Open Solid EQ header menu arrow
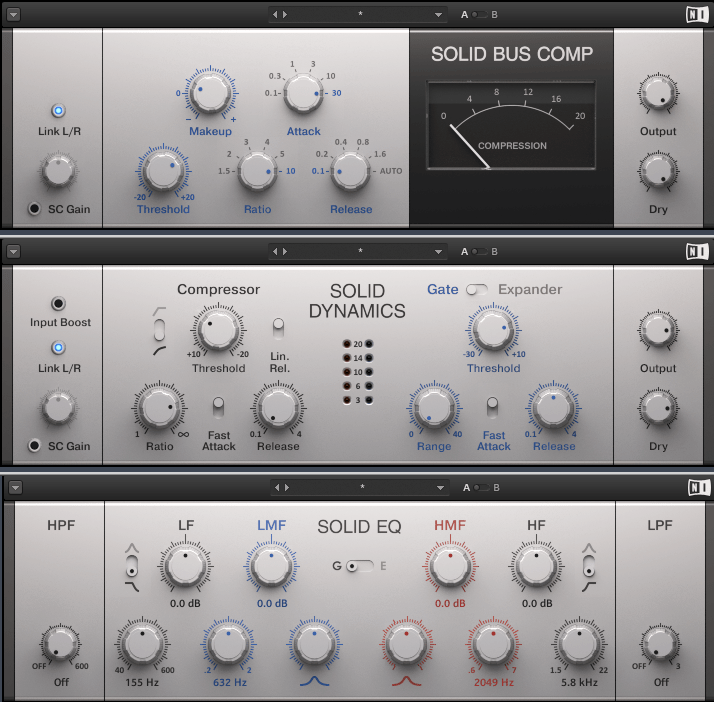This screenshot has width=714, height=702. (x=15, y=488)
